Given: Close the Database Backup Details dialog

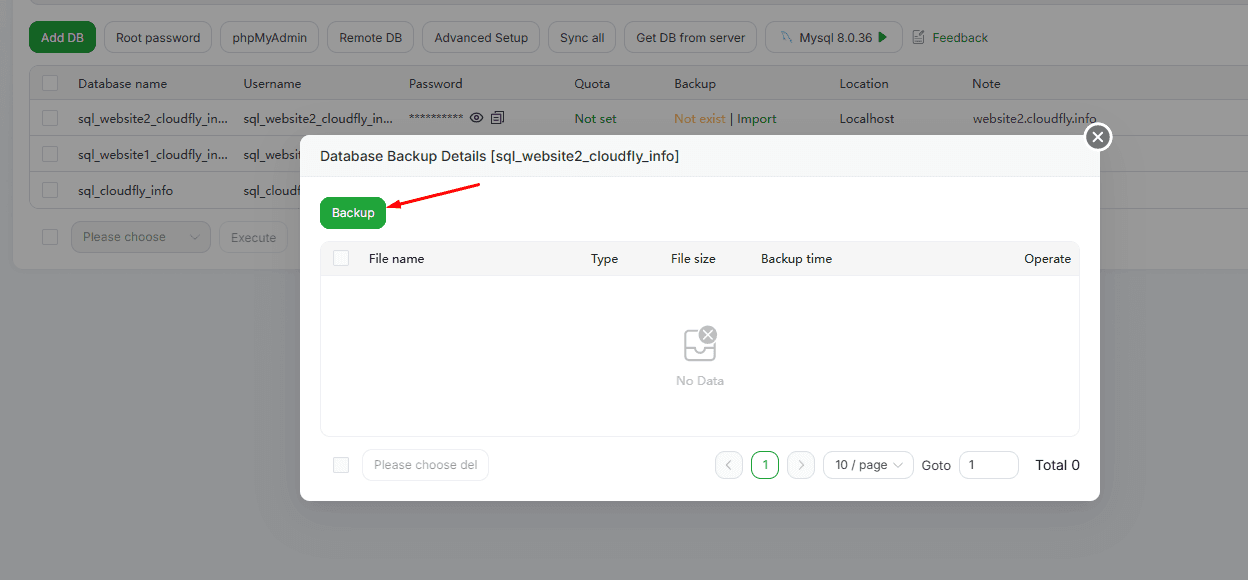Looking at the screenshot, I should pyautogui.click(x=1098, y=137).
